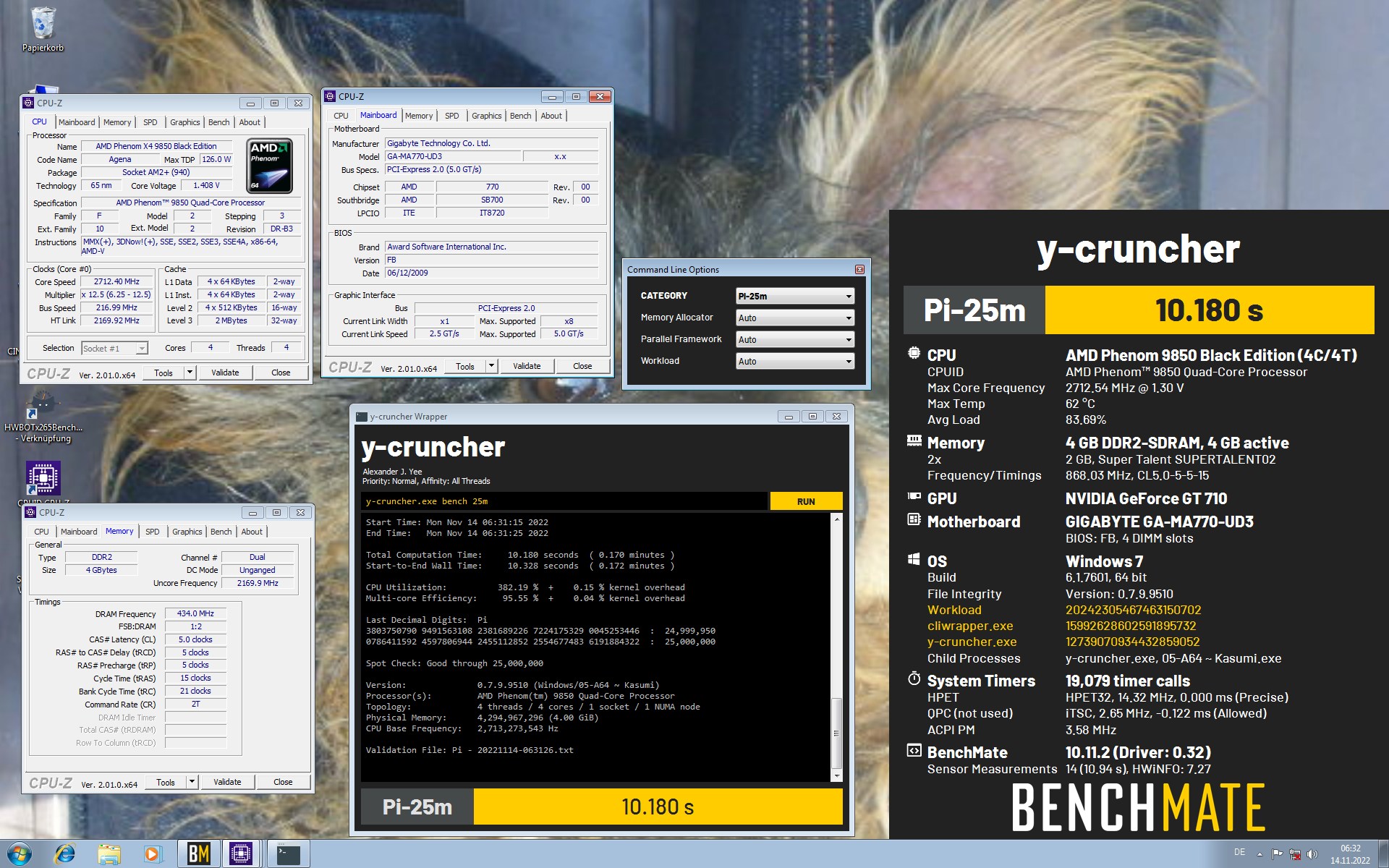
Task: Click the Windows OS icon in BenchMate panel
Action: pos(914,559)
